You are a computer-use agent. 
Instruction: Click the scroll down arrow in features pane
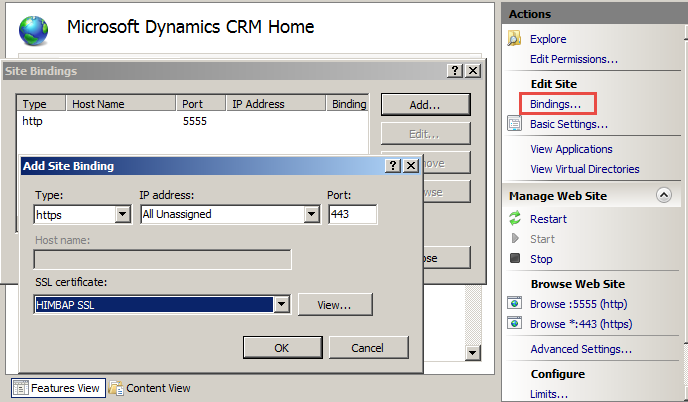click(473, 352)
